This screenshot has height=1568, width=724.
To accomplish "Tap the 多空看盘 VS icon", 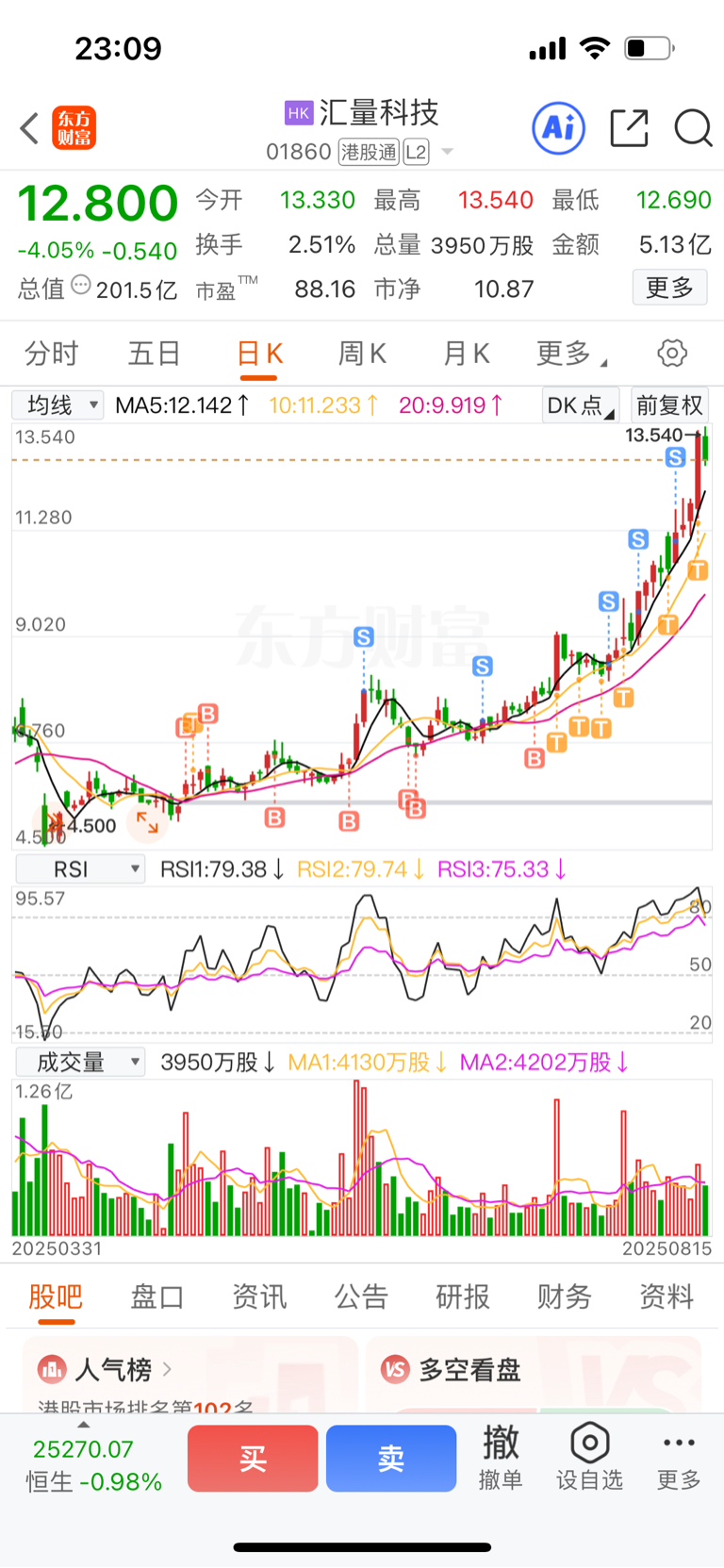I will pos(395,1369).
